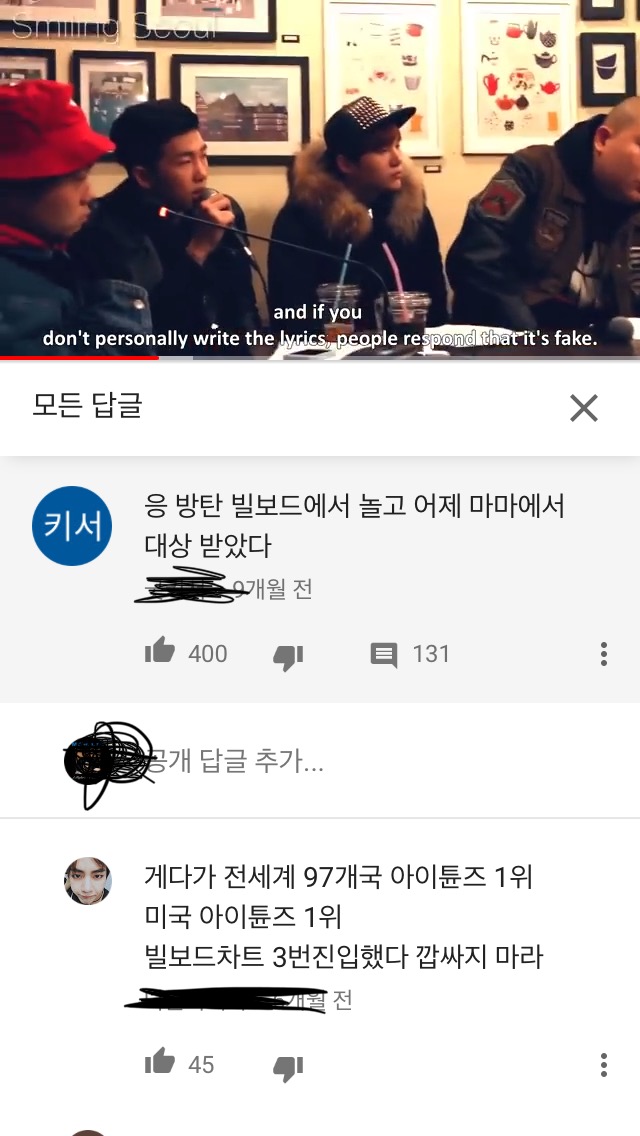Dislike the top comment by 키서
This screenshot has width=640, height=1136.
(288, 656)
